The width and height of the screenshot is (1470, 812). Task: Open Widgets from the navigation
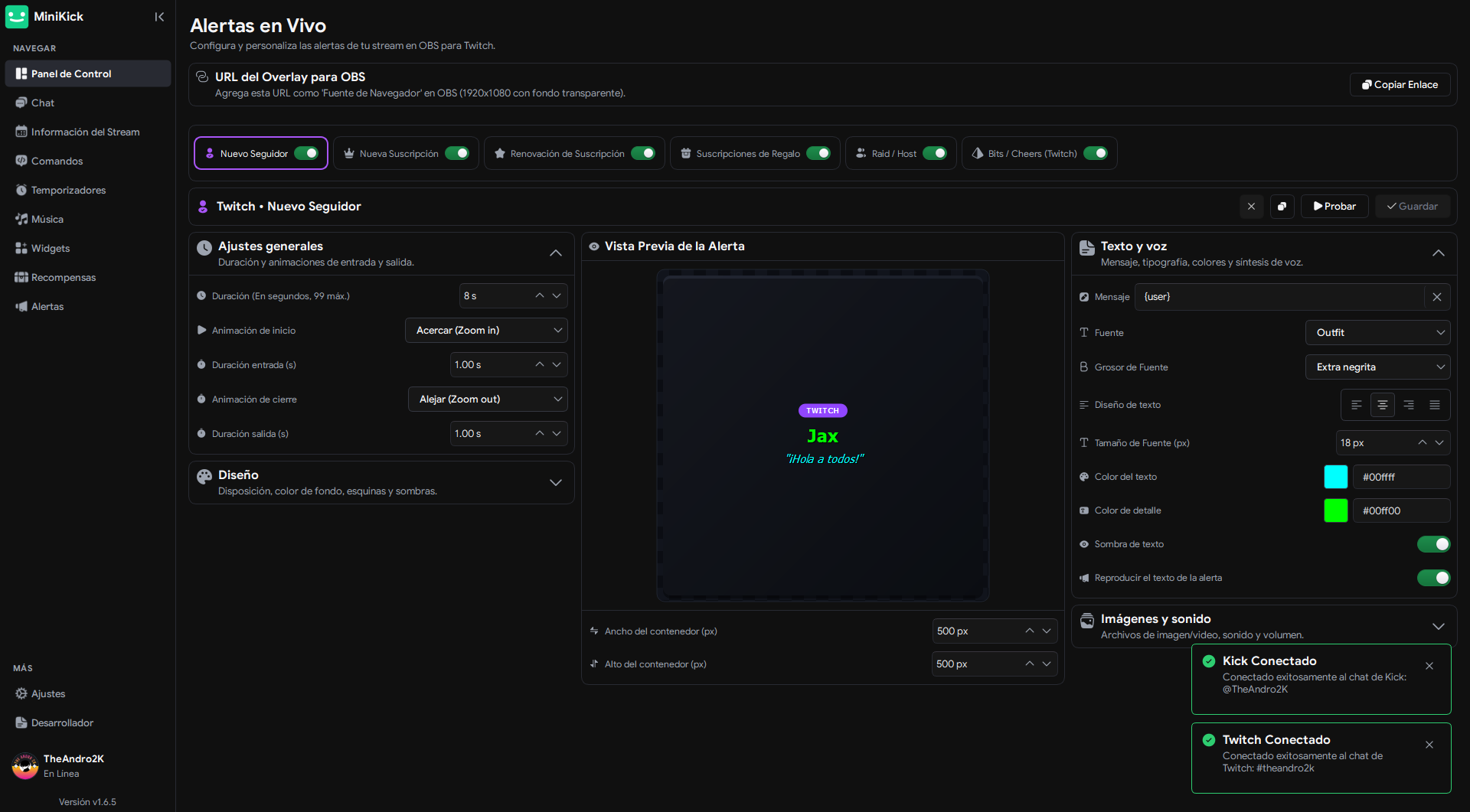point(87,248)
